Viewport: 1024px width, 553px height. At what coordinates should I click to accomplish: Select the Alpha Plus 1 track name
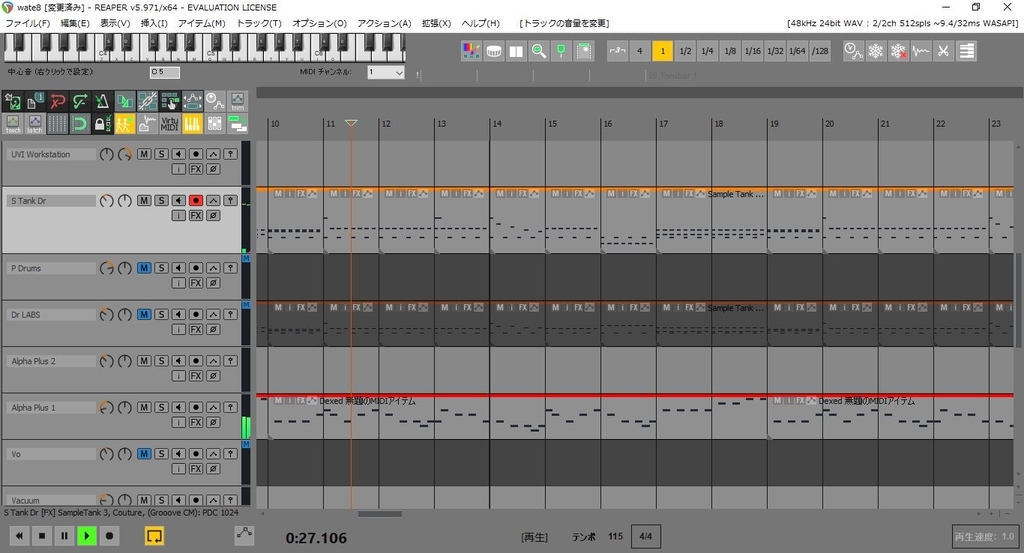(x=51, y=407)
